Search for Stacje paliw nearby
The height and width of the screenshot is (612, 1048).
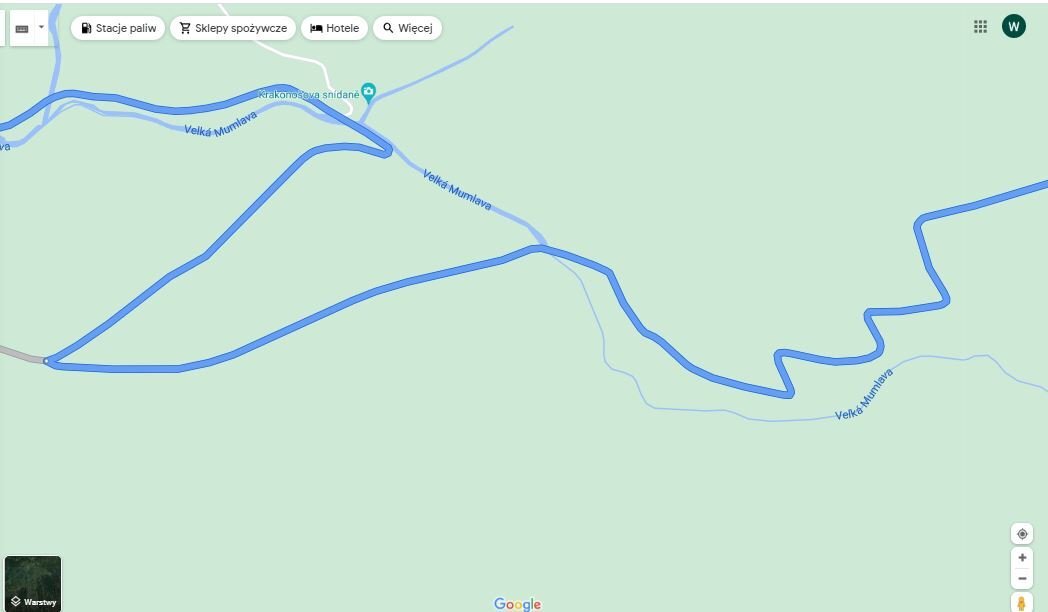tap(118, 28)
